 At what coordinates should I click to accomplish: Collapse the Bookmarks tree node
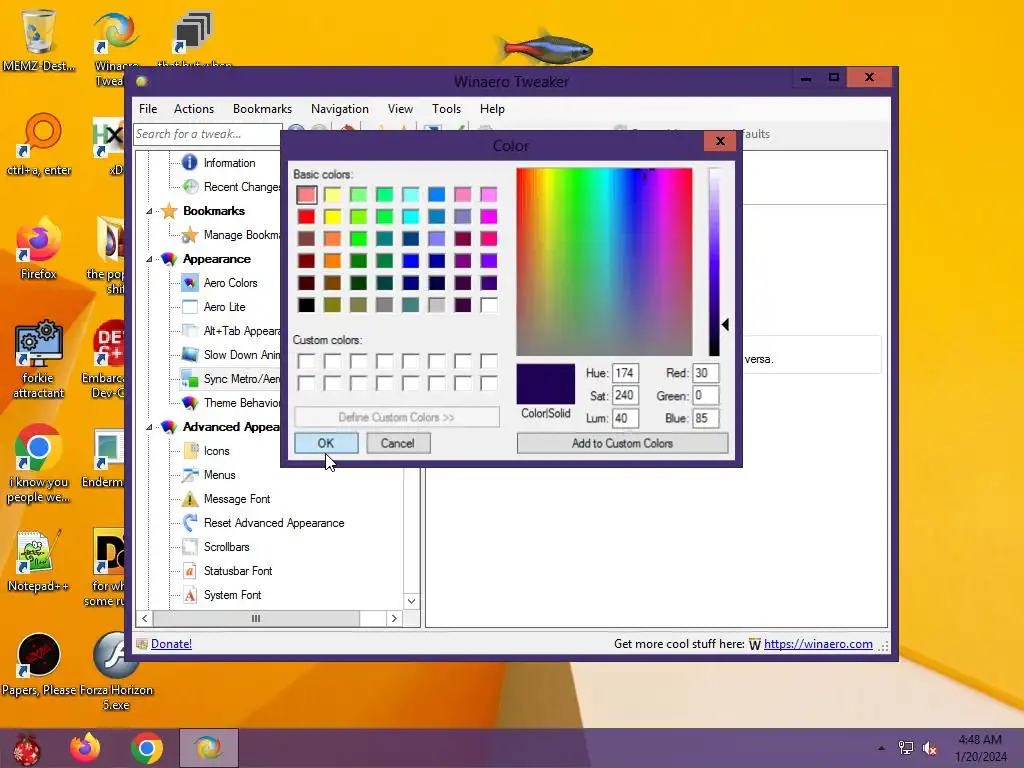point(149,211)
